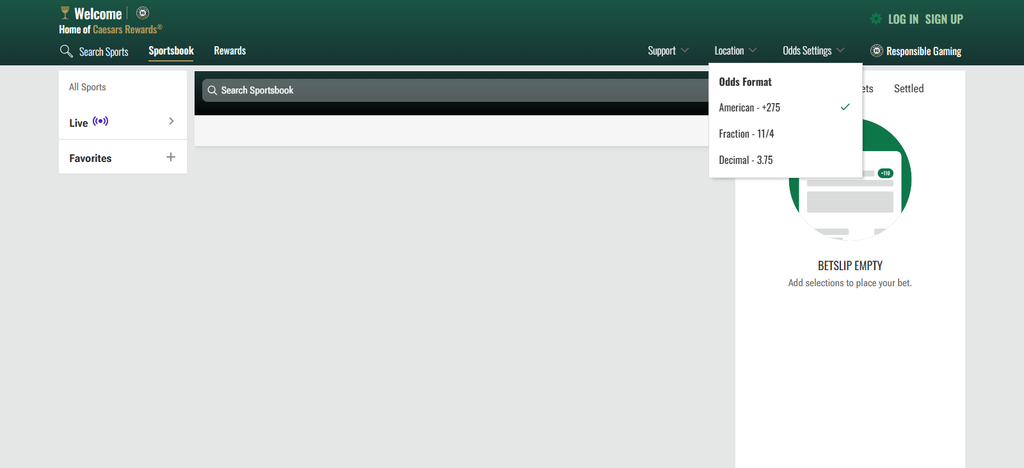The image size is (1024, 468).
Task: Click the Caesars Rewards text
Action: (x=125, y=29)
